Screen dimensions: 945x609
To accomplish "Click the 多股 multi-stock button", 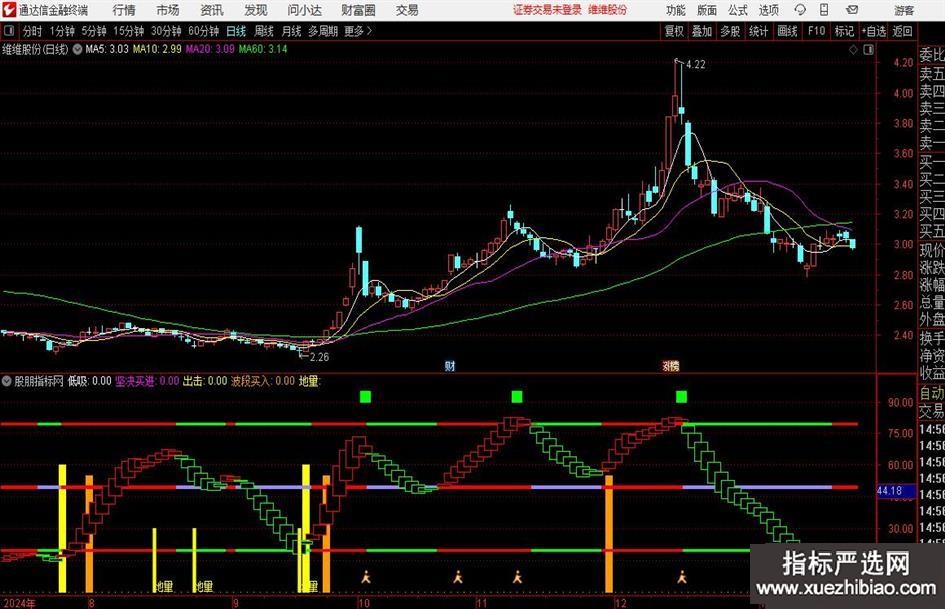I will pos(730,31).
